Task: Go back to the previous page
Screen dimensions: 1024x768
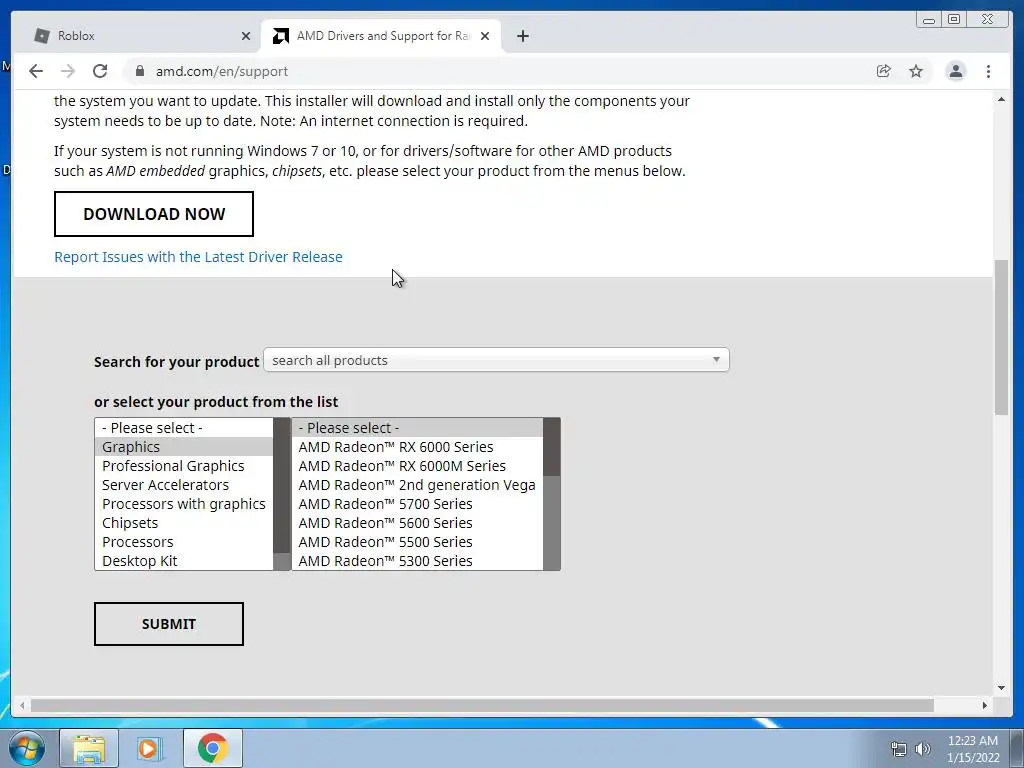Action: [x=36, y=71]
